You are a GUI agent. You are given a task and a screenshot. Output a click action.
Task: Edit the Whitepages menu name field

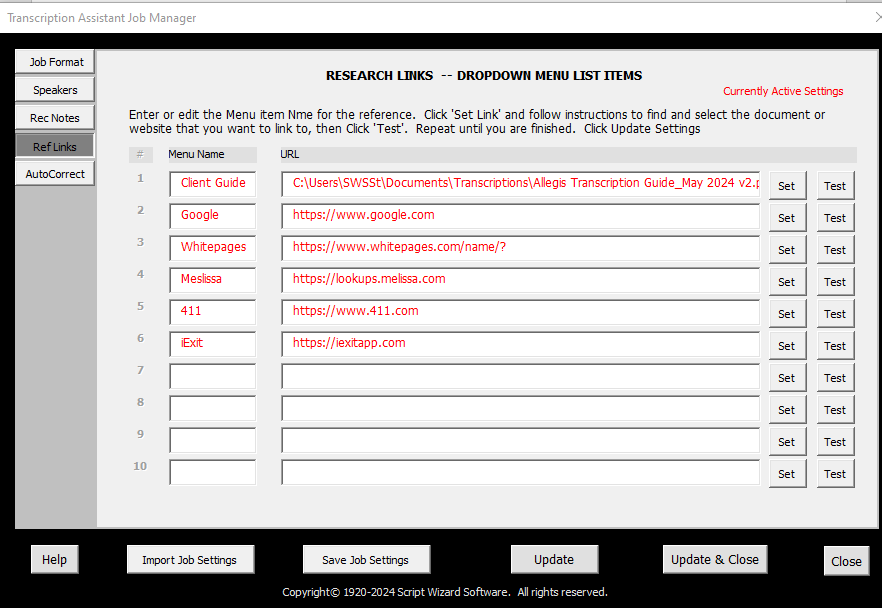[213, 248]
